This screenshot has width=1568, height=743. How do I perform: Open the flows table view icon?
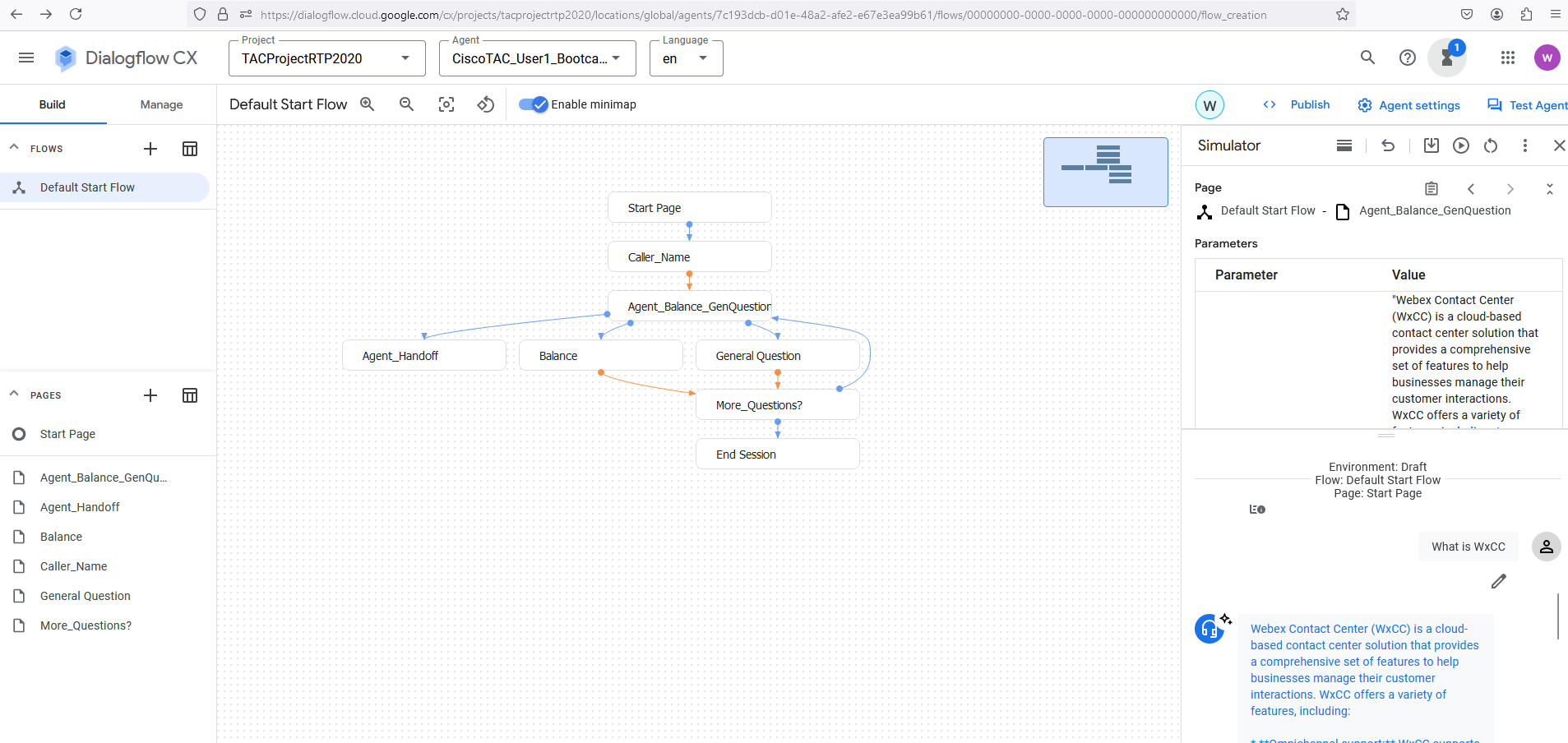(190, 149)
